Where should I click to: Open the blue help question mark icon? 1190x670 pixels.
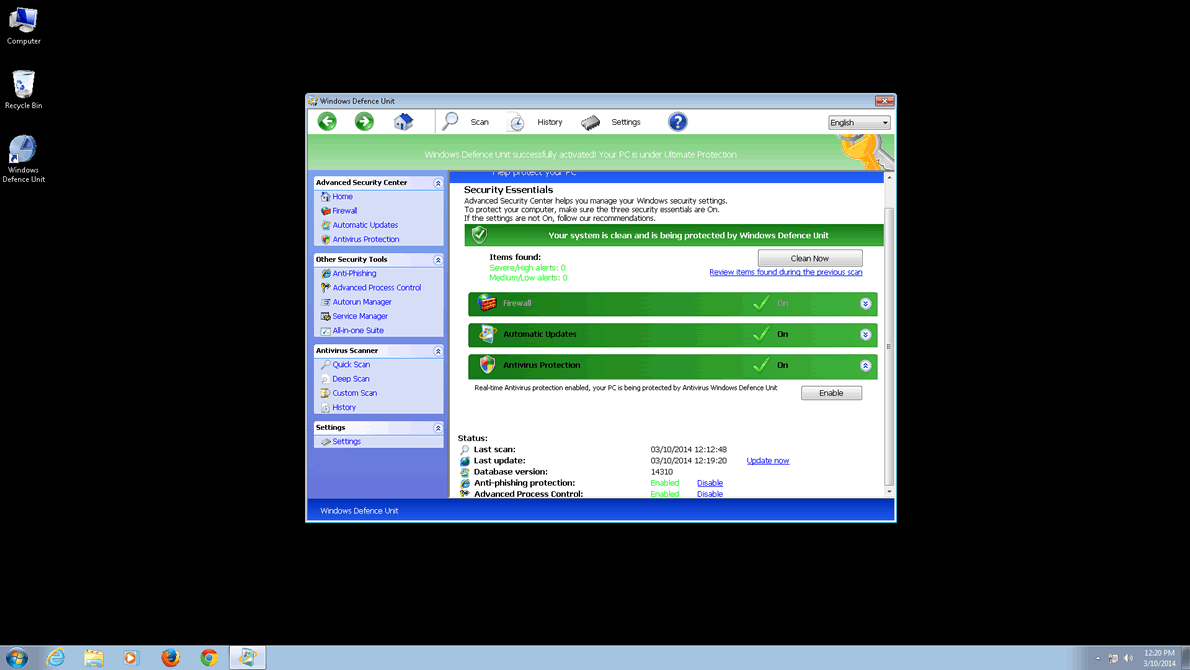click(x=677, y=121)
